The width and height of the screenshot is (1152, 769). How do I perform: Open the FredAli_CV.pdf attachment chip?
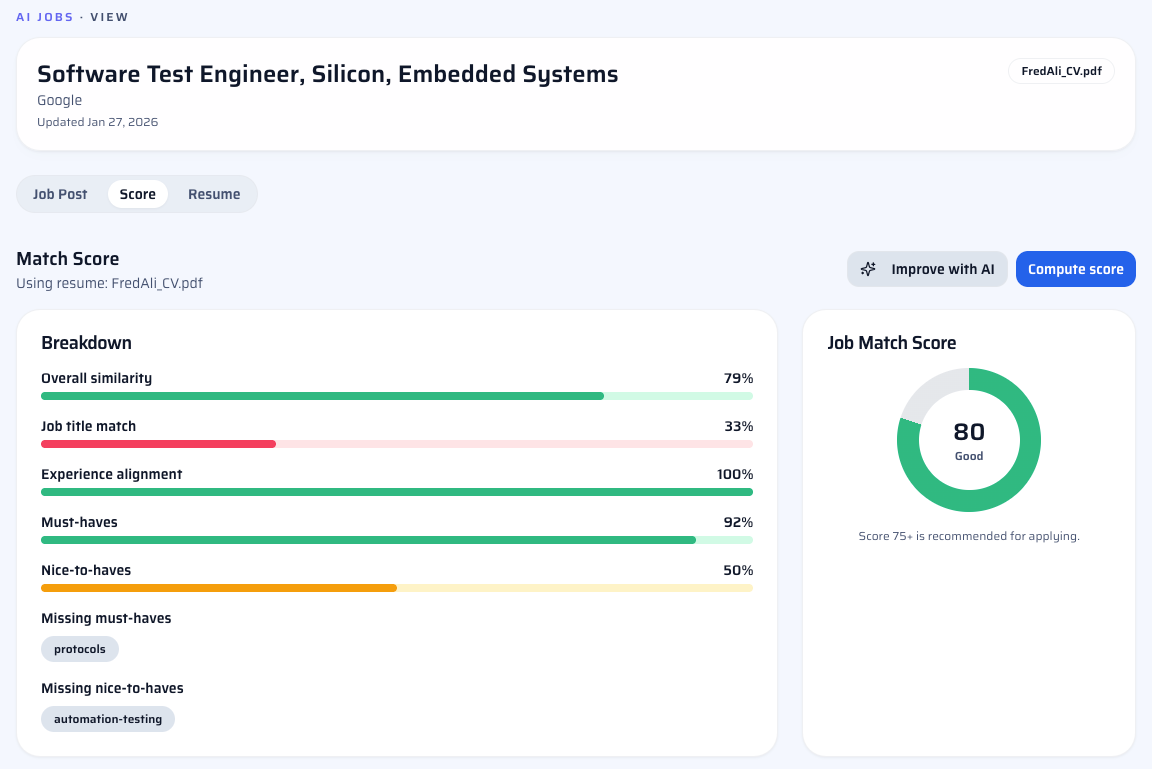pyautogui.click(x=1061, y=71)
